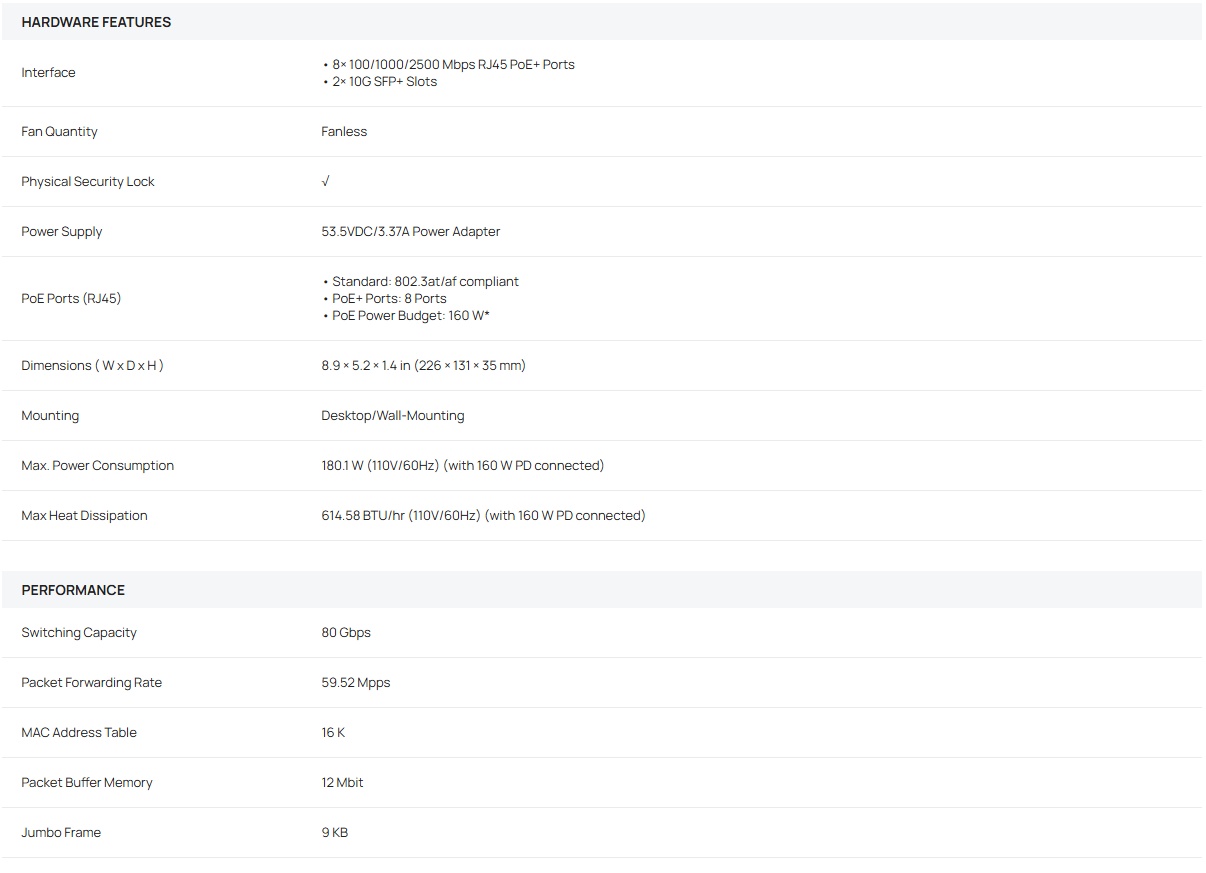Click the 12 Mbit packet buffer value
1206x873 pixels.
(x=342, y=782)
